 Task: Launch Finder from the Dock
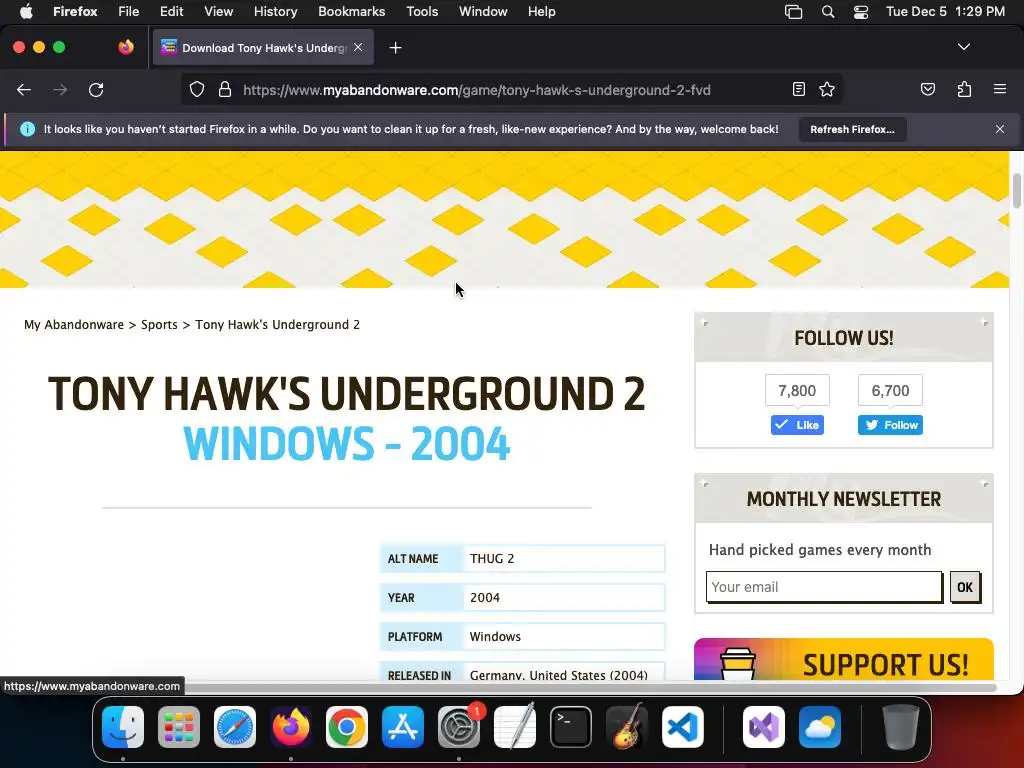(x=123, y=727)
